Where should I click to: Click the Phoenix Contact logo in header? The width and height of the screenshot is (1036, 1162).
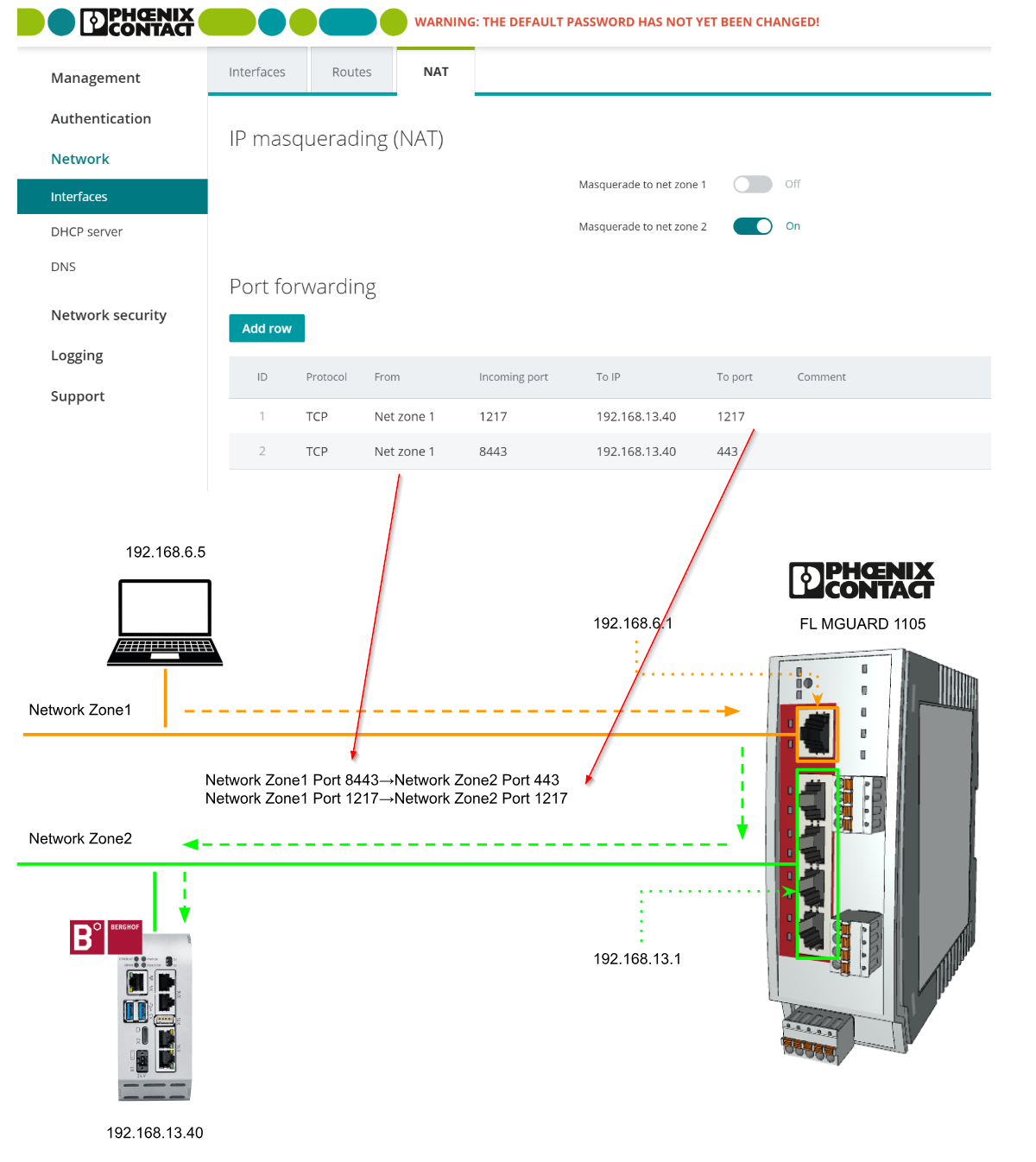click(136, 22)
